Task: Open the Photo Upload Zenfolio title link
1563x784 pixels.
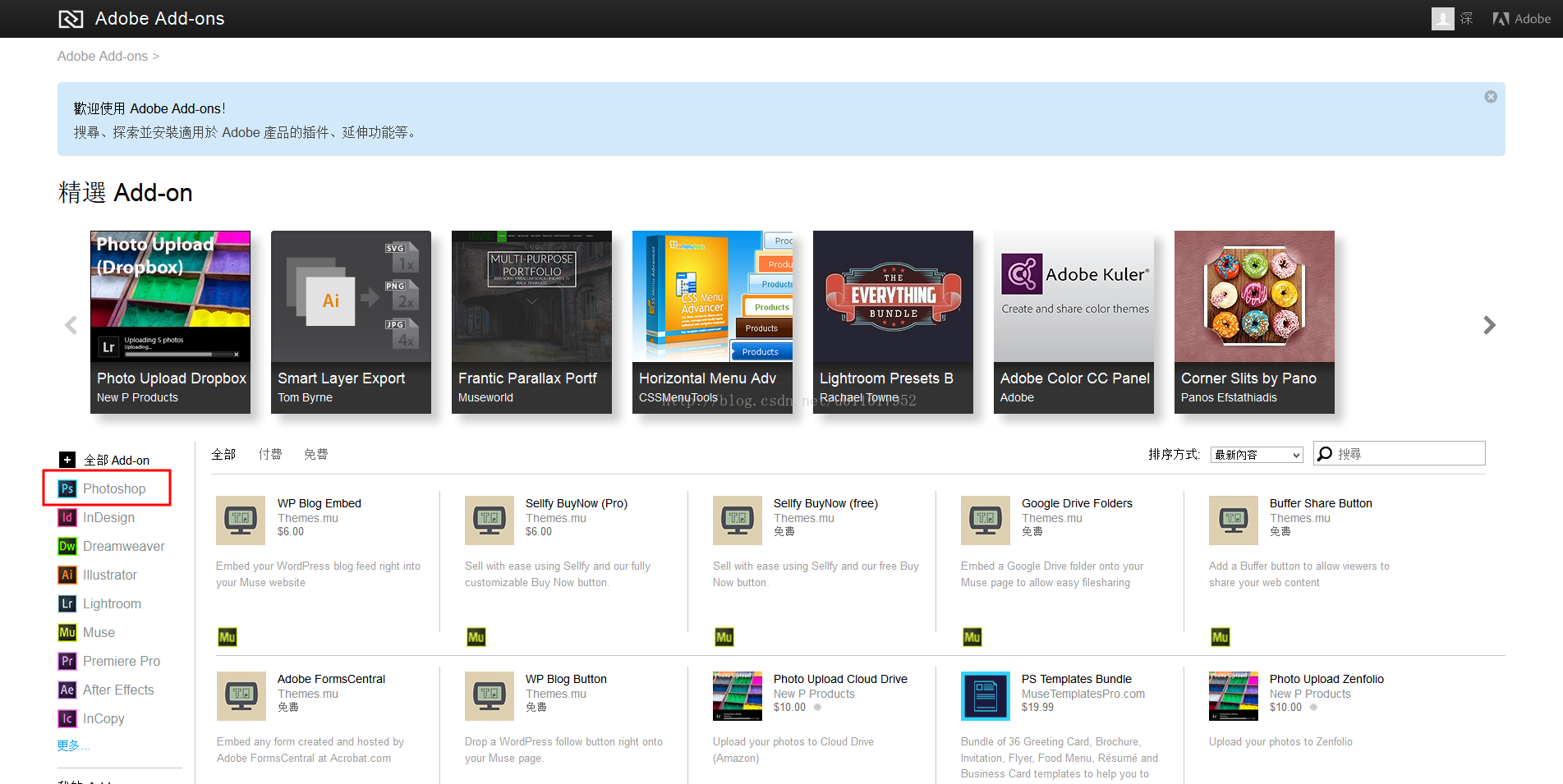Action: coord(1326,679)
